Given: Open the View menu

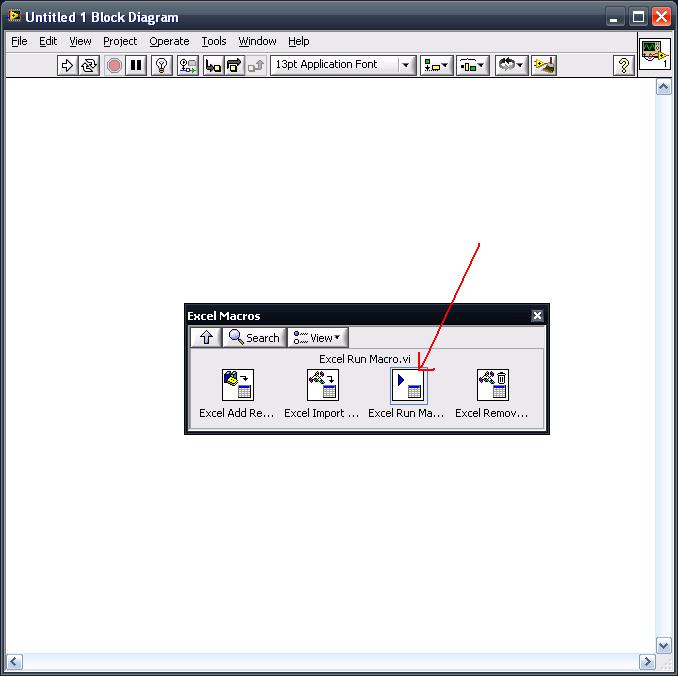Looking at the screenshot, I should point(80,41).
